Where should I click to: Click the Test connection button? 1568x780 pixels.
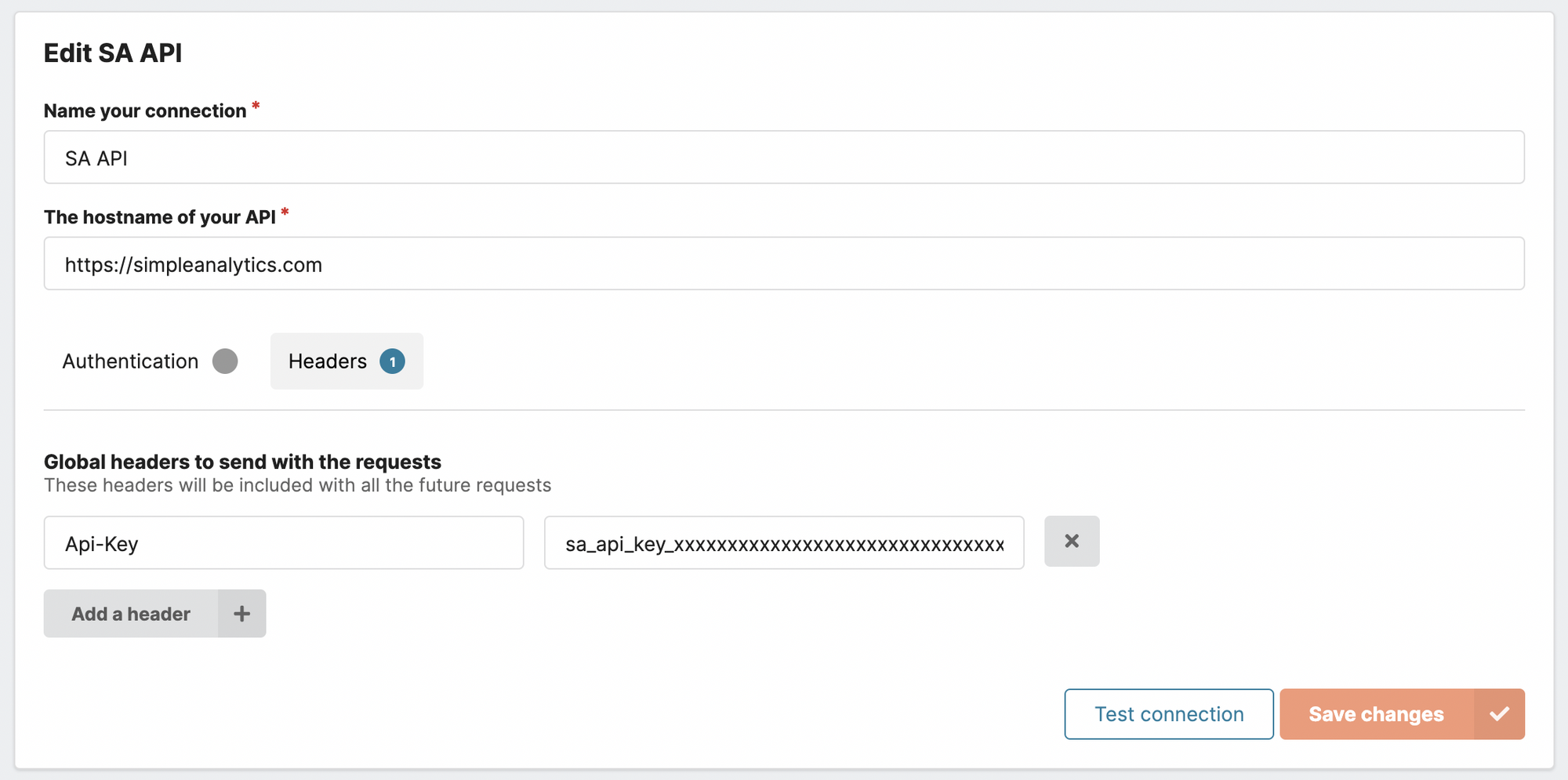click(x=1167, y=713)
